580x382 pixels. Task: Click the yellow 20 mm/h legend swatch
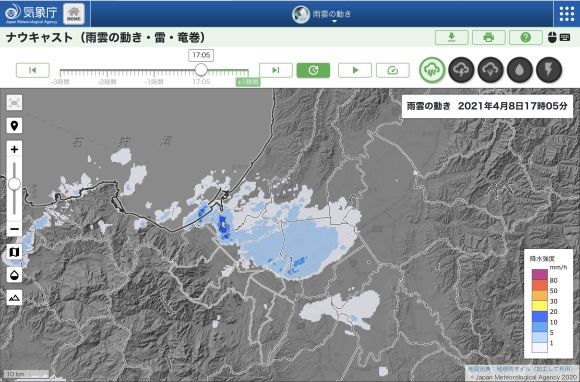(x=539, y=306)
